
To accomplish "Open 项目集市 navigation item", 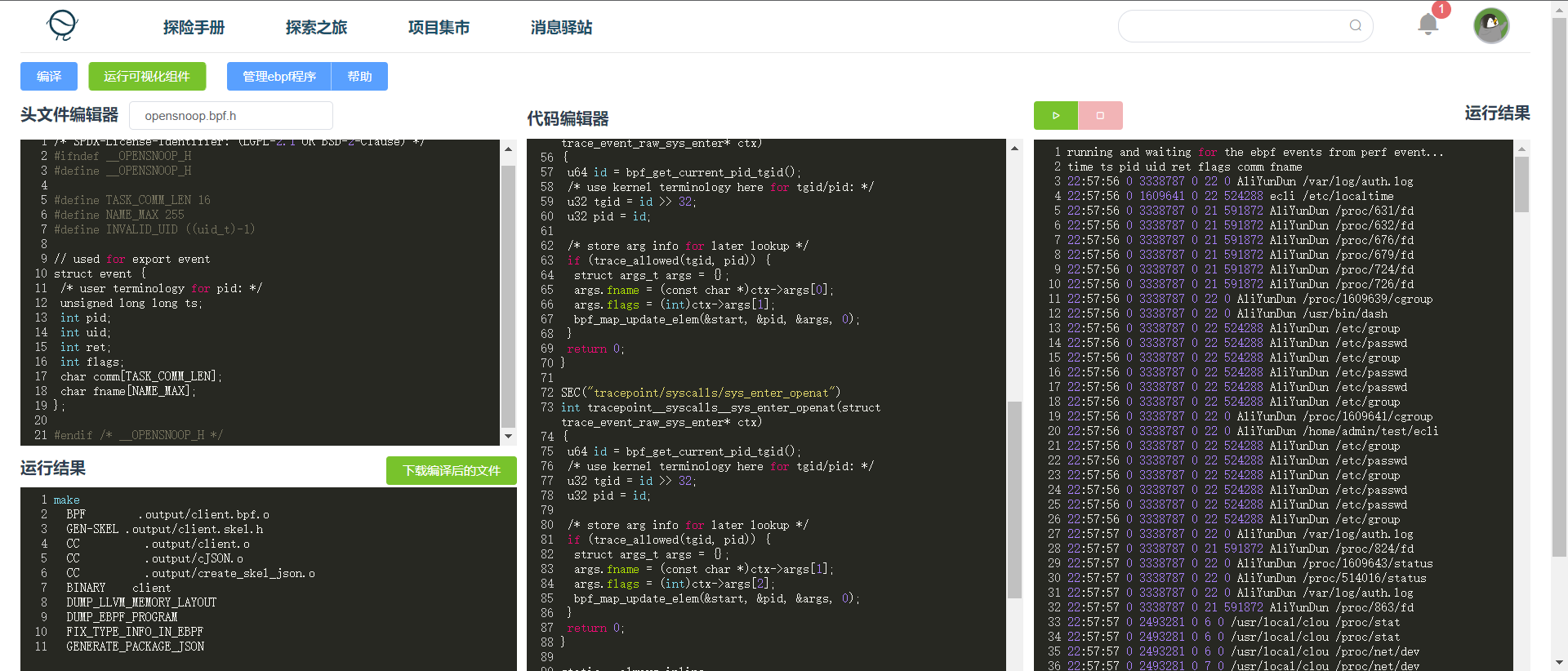I will point(439,28).
